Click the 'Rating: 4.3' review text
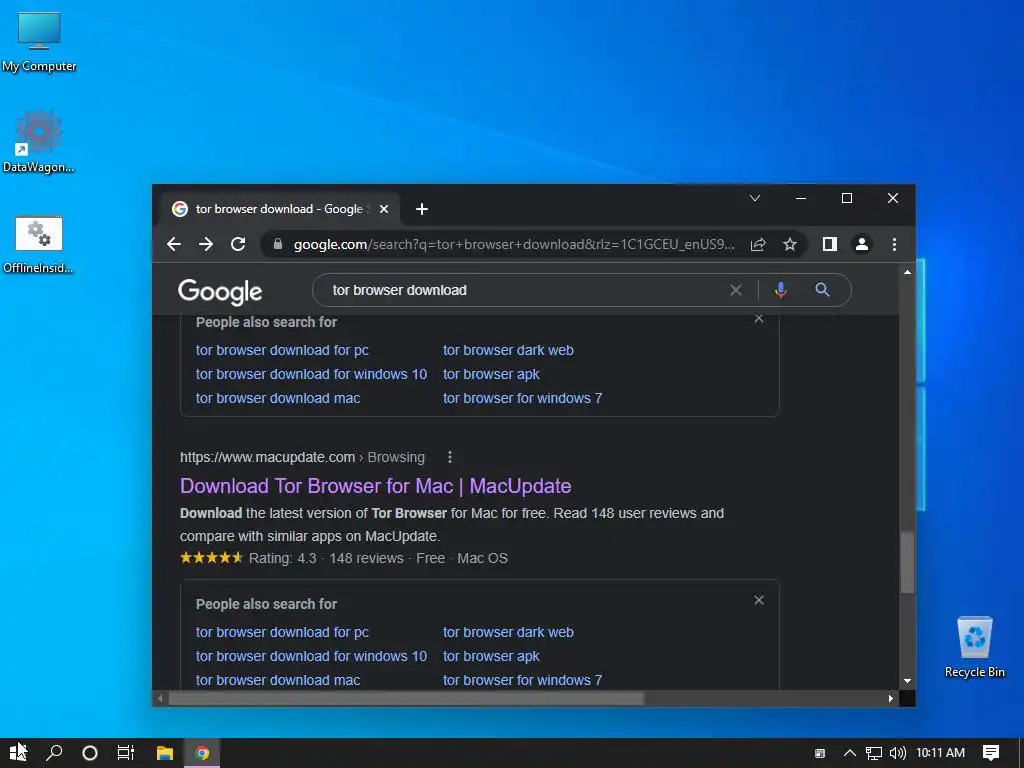Viewport: 1024px width, 768px height. (282, 558)
